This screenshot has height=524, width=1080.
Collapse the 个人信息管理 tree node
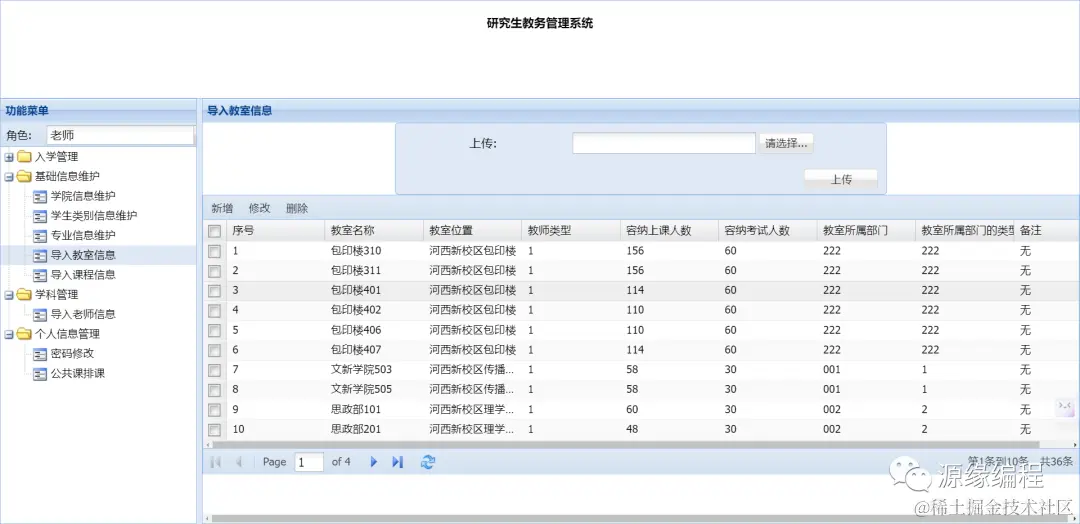pyautogui.click(x=9, y=335)
